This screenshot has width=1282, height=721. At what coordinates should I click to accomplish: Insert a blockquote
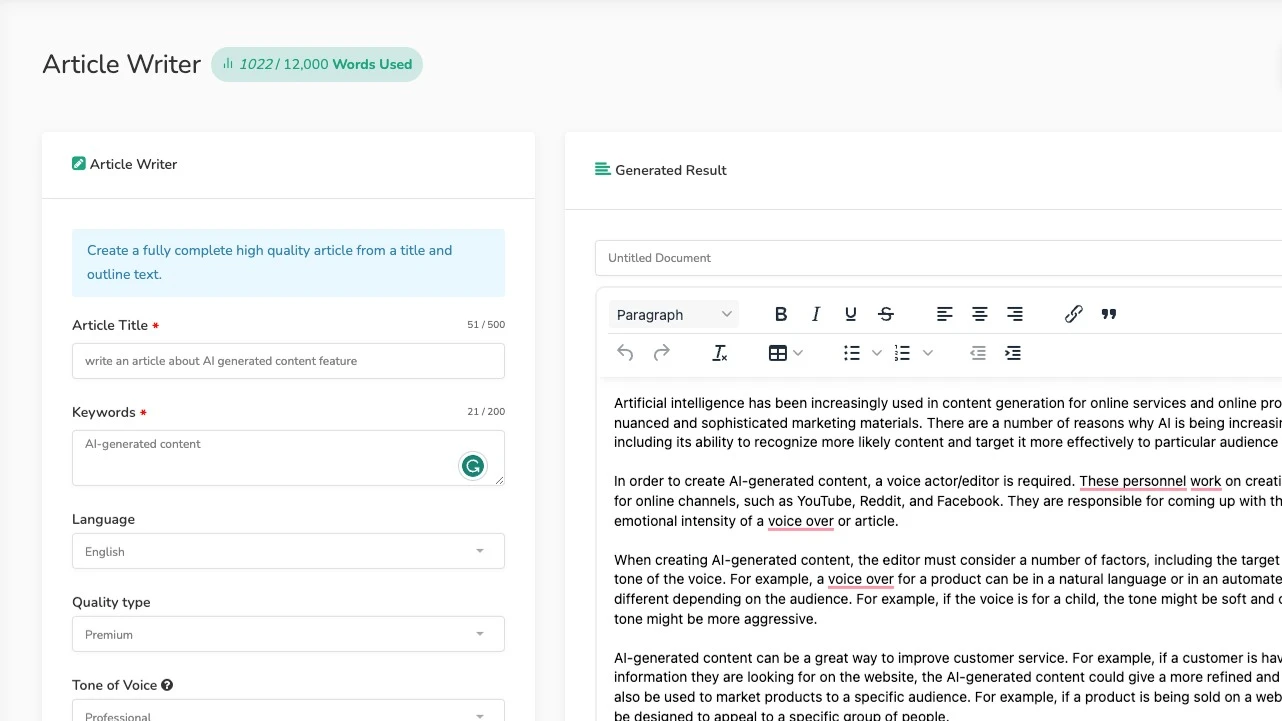(1108, 313)
